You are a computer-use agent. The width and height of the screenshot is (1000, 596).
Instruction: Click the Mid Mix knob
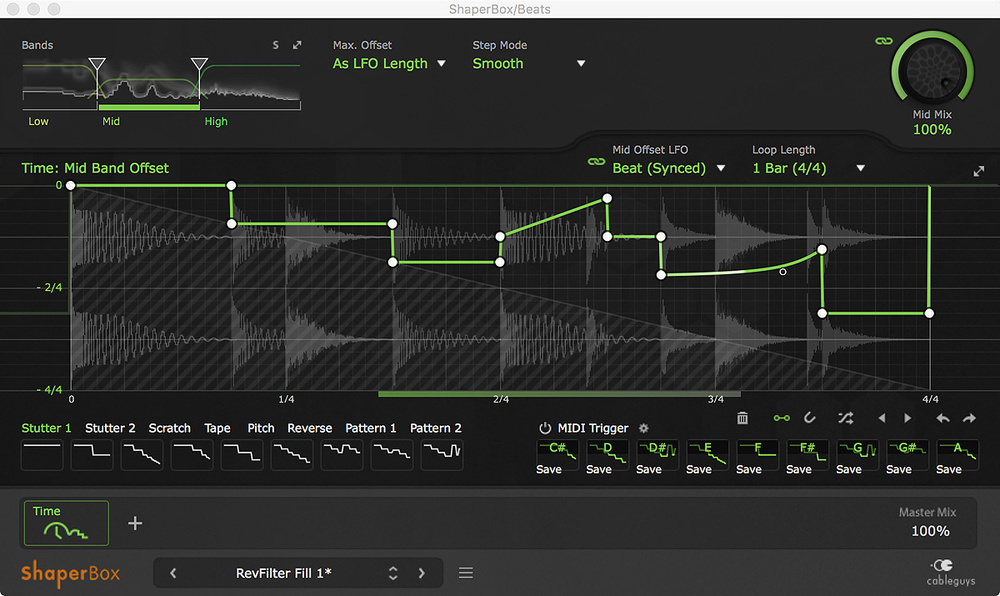[932, 69]
